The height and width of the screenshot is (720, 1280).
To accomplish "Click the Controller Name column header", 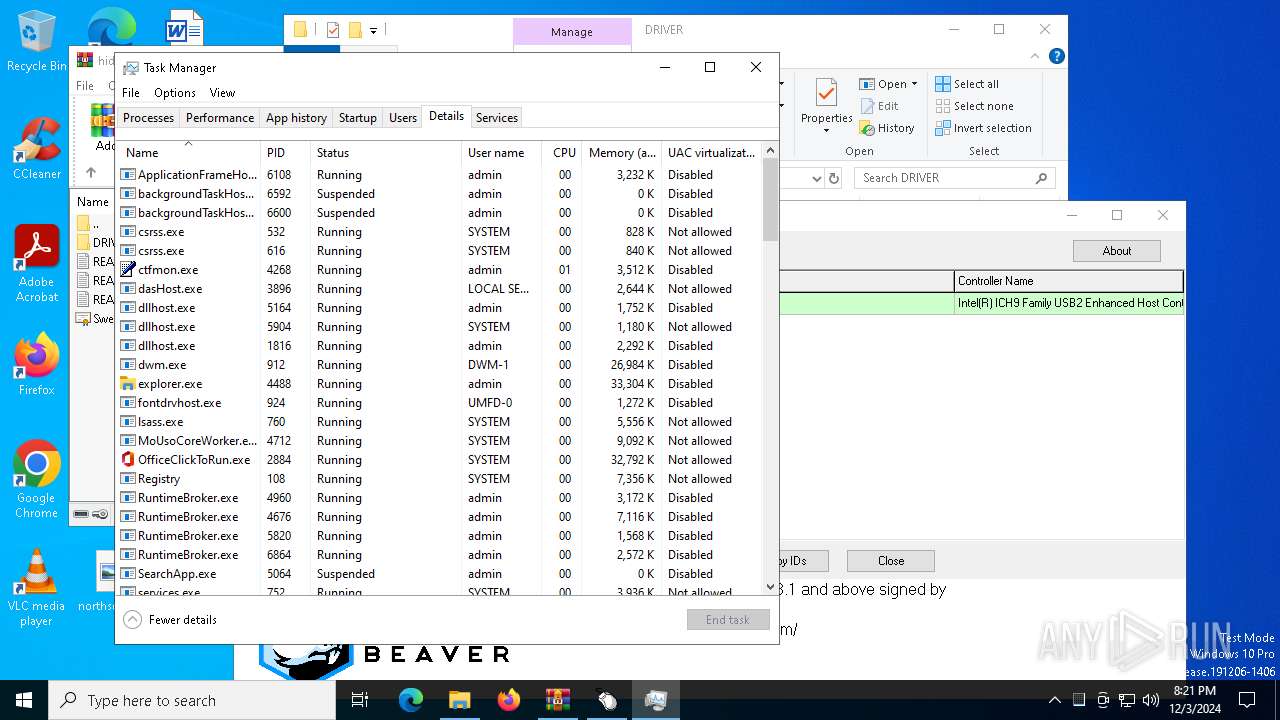I will [1068, 281].
